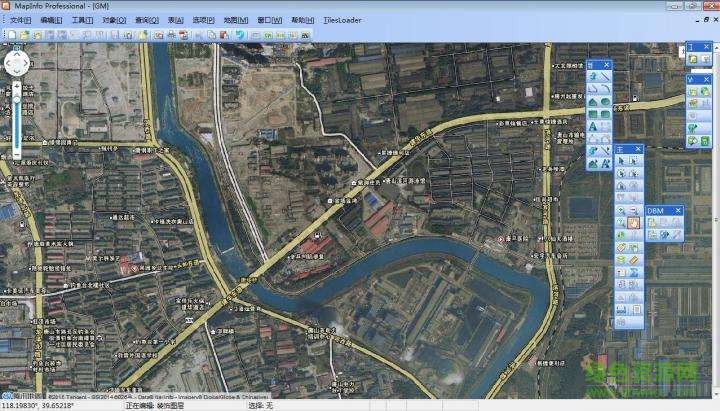Viewport: 720px width, 411px height.
Task: Click first icon in DBM panel
Action: pyautogui.click(x=652, y=223)
